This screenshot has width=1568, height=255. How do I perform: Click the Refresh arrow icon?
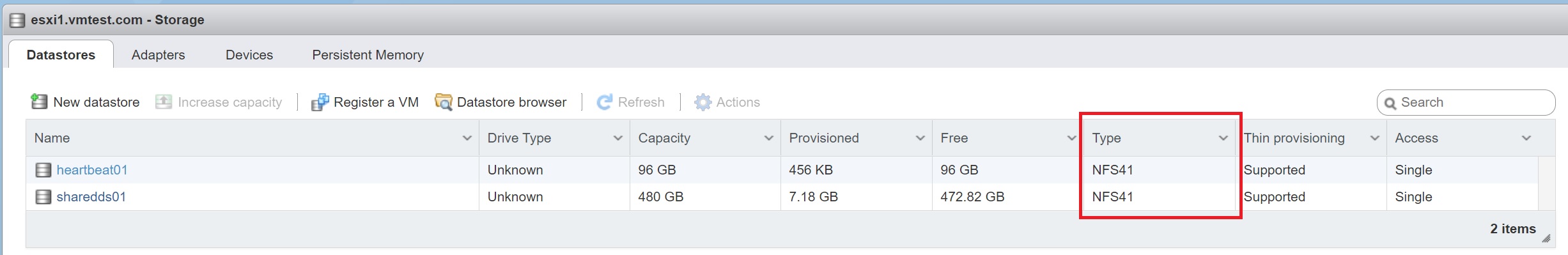pos(605,102)
